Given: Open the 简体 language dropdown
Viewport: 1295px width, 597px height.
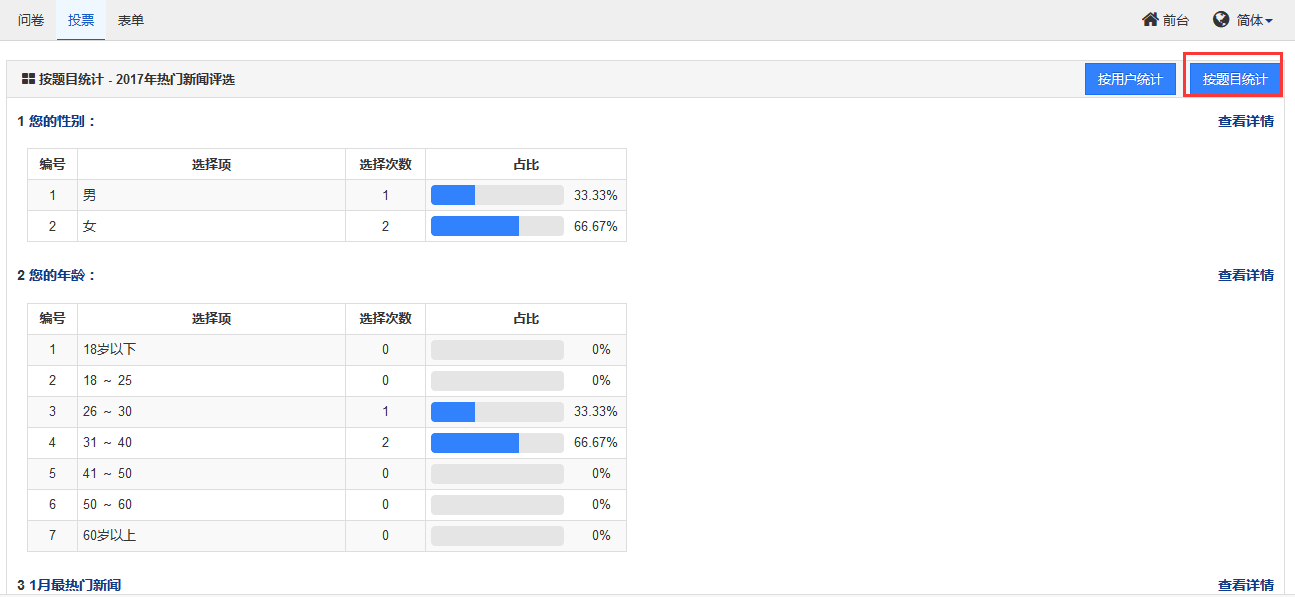Looking at the screenshot, I should click(1243, 20).
